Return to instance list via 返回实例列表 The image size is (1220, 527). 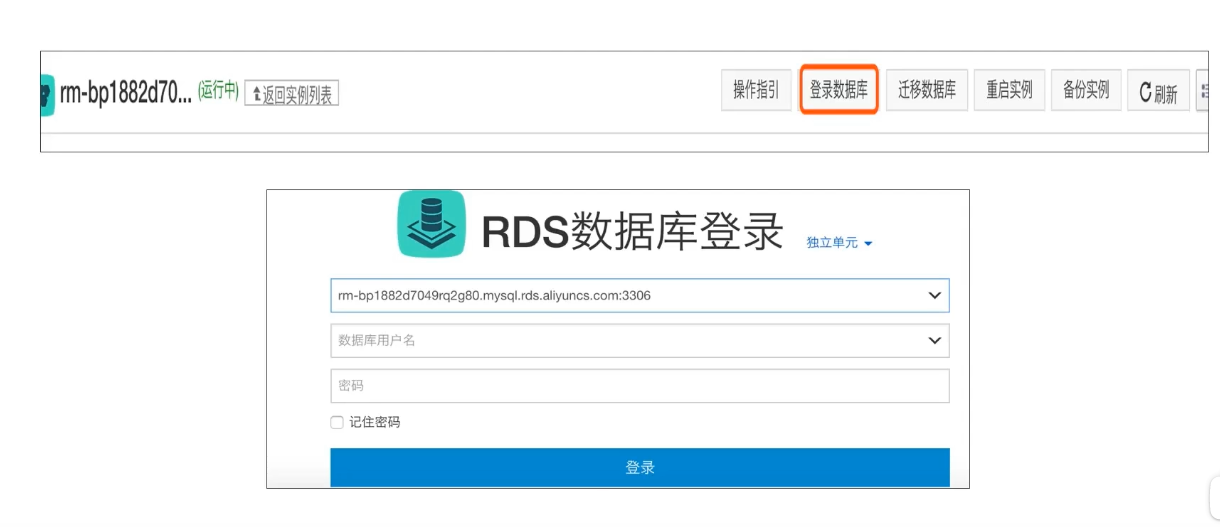[292, 94]
